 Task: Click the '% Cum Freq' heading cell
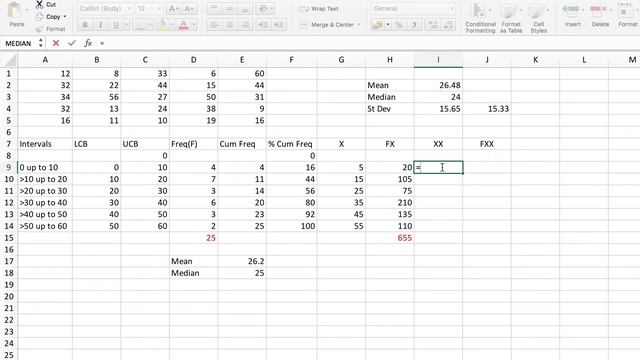291,144
